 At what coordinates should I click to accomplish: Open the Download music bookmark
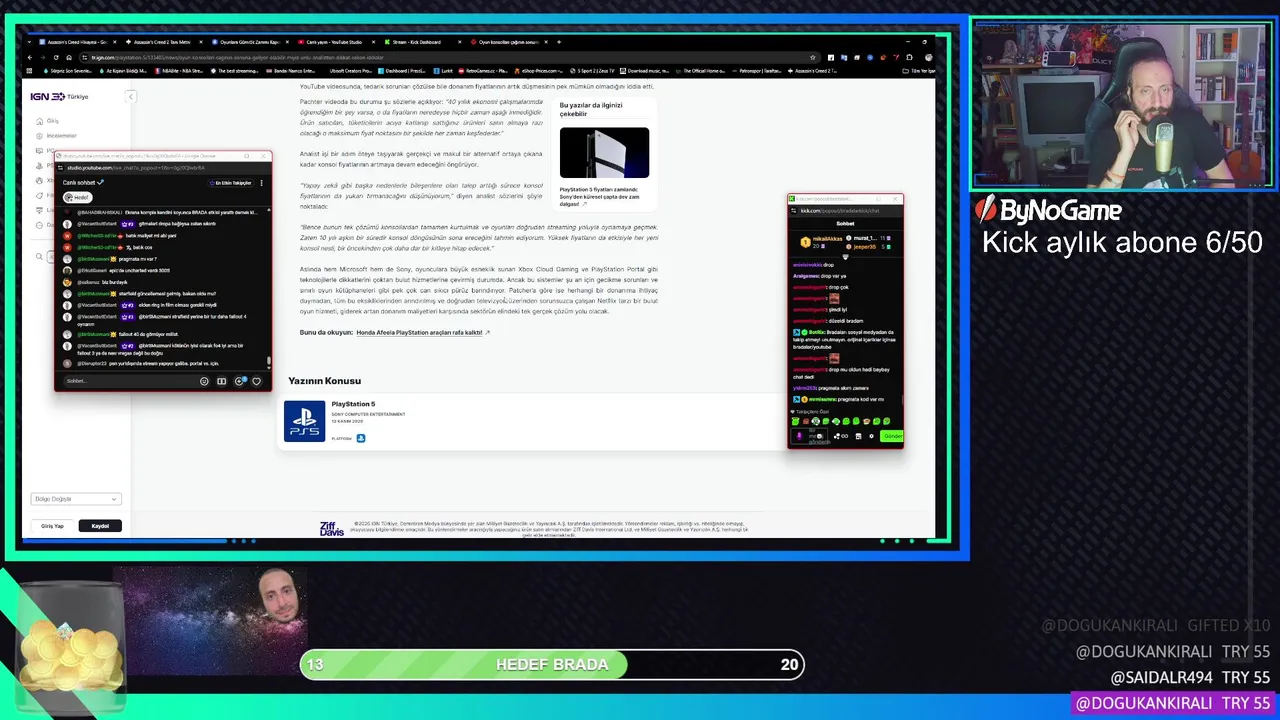[644, 71]
